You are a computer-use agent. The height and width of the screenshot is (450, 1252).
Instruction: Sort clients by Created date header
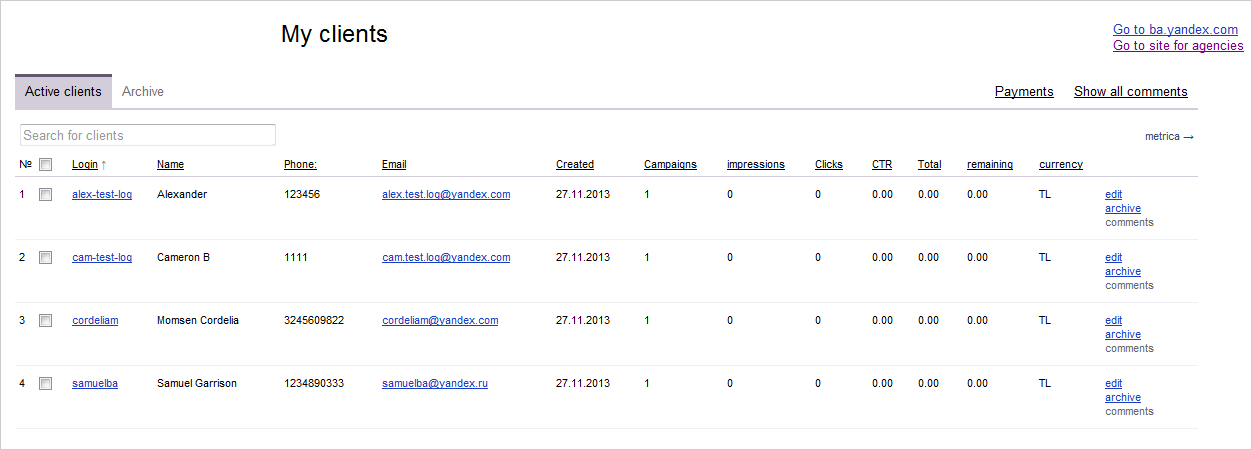tap(575, 165)
